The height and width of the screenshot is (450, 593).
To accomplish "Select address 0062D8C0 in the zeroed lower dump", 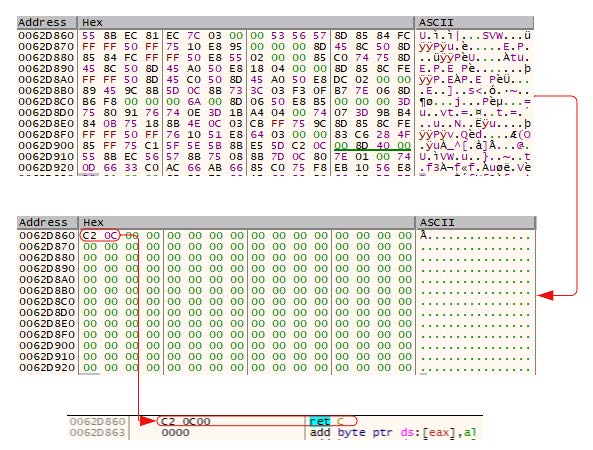I will (47, 301).
